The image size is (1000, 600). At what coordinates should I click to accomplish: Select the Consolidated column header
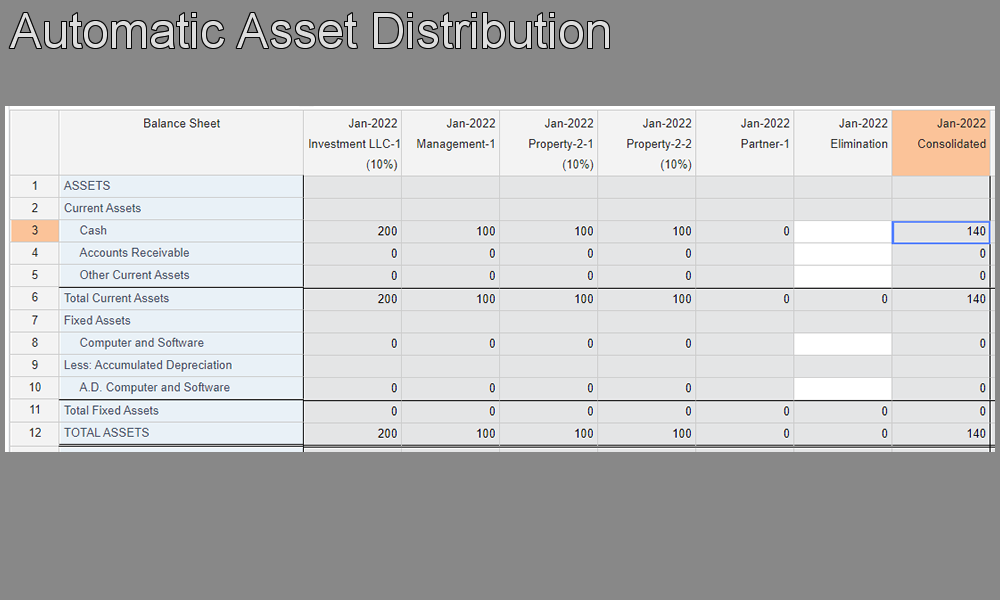[941, 143]
